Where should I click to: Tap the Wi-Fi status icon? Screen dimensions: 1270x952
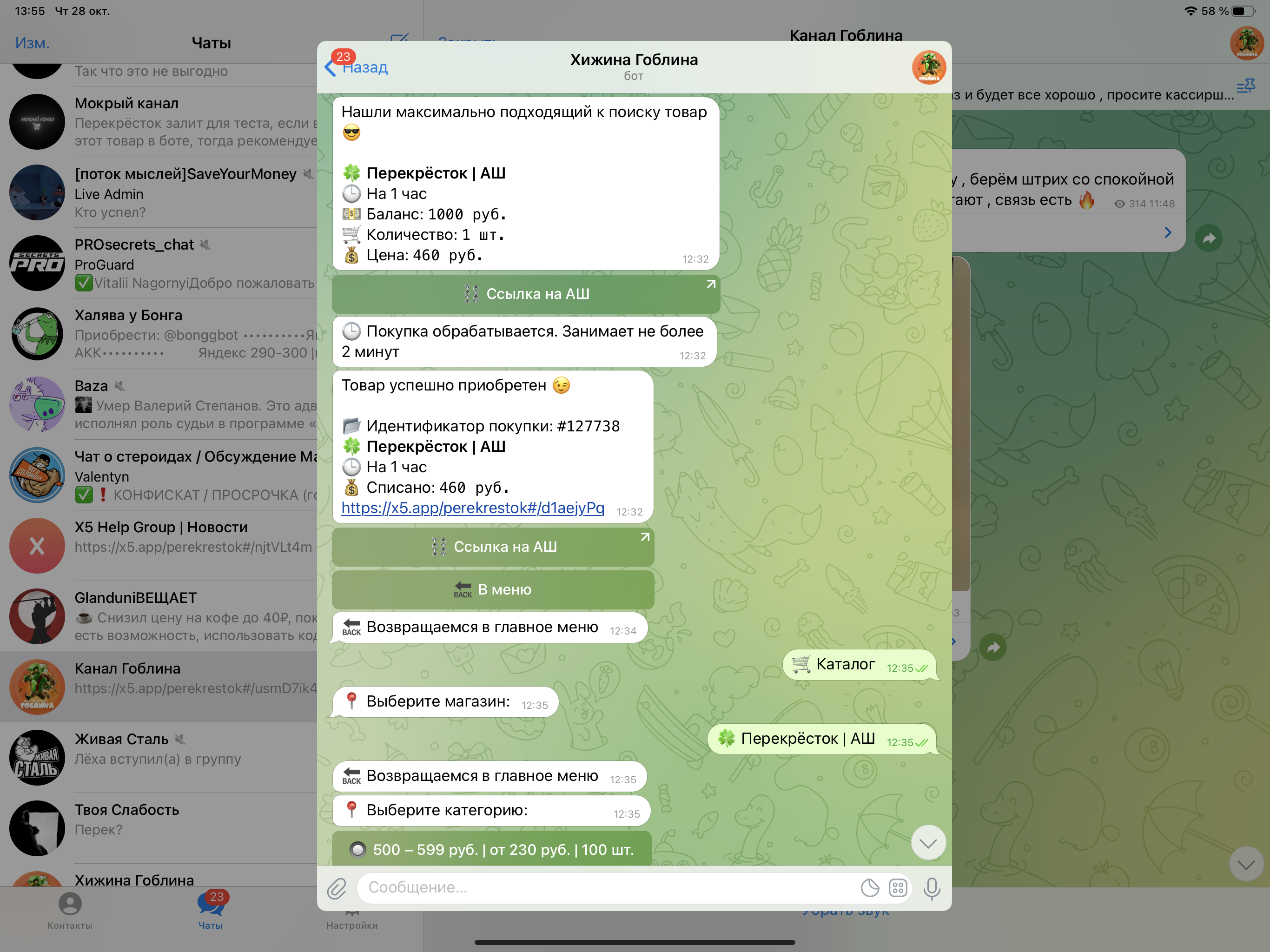(1190, 11)
